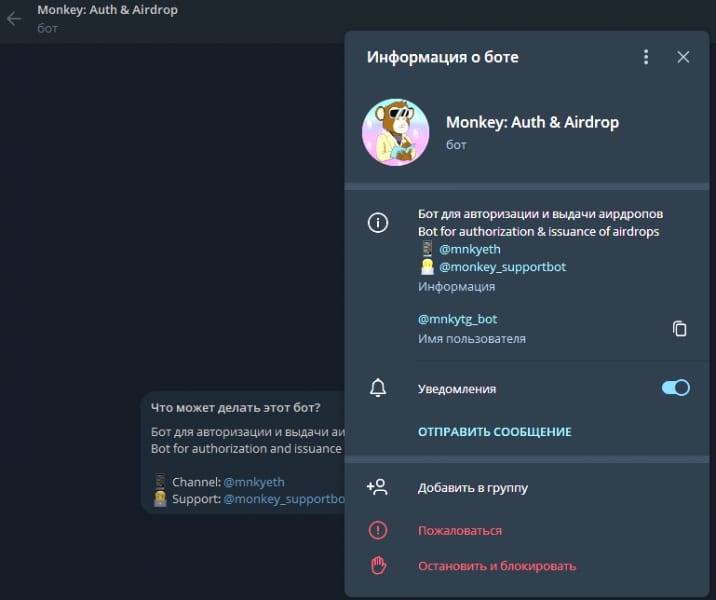Open @mnkyeth link in bot info panel
This screenshot has height=600, width=716.
click(469, 249)
